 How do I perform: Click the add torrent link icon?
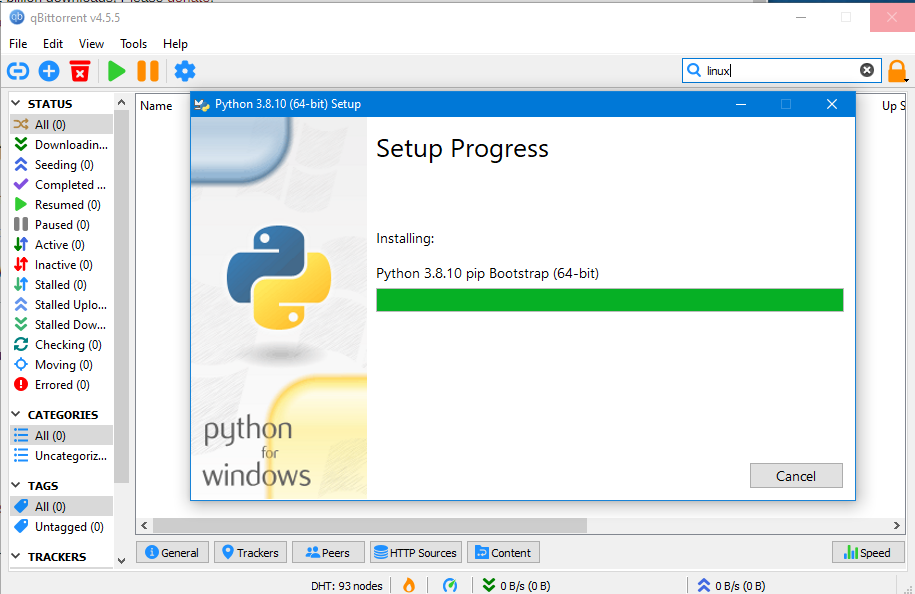18,71
